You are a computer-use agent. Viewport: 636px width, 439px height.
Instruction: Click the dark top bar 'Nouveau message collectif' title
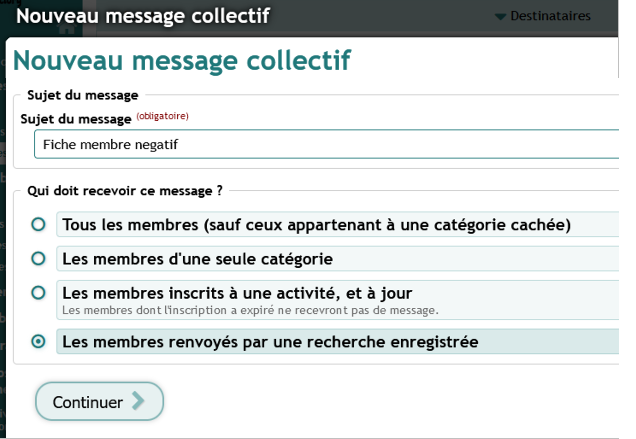pyautogui.click(x=143, y=16)
